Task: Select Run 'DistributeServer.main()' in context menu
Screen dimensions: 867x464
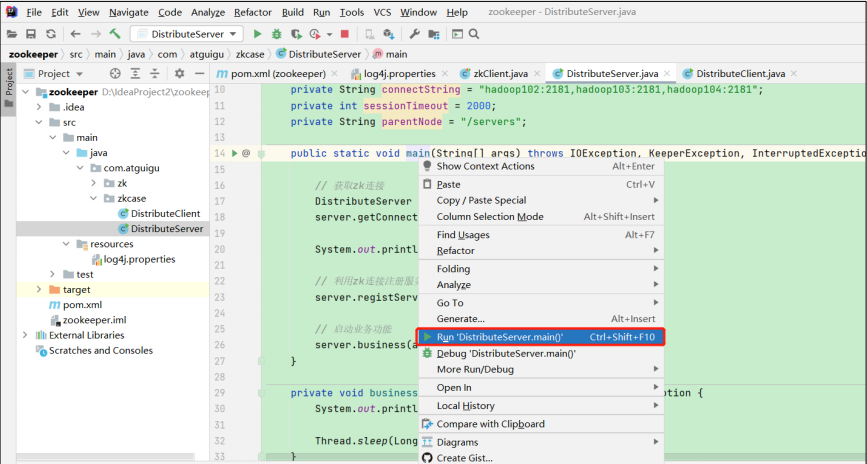Action: pyautogui.click(x=500, y=337)
